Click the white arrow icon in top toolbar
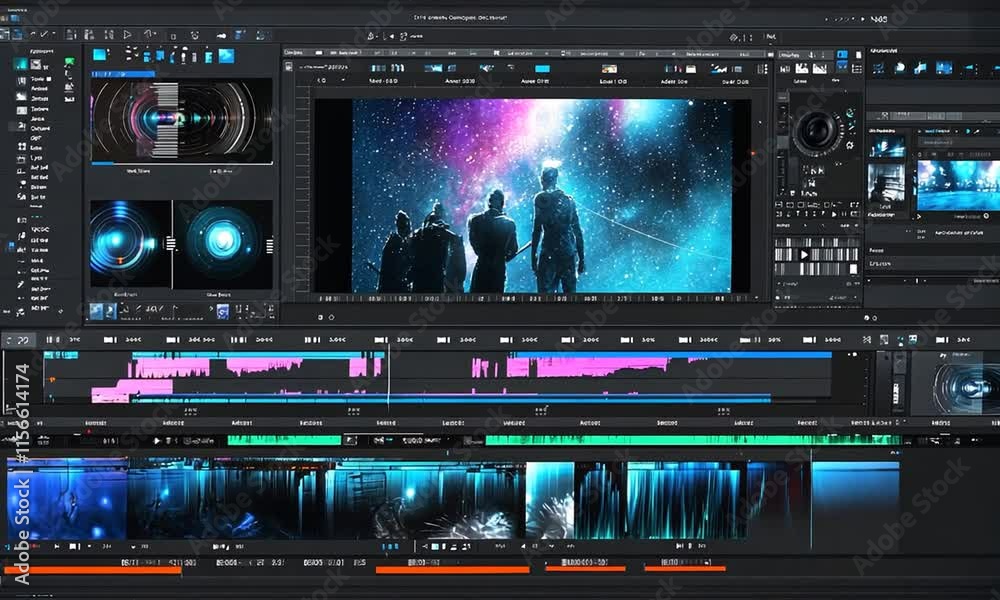The image size is (1000, 600). (221, 36)
